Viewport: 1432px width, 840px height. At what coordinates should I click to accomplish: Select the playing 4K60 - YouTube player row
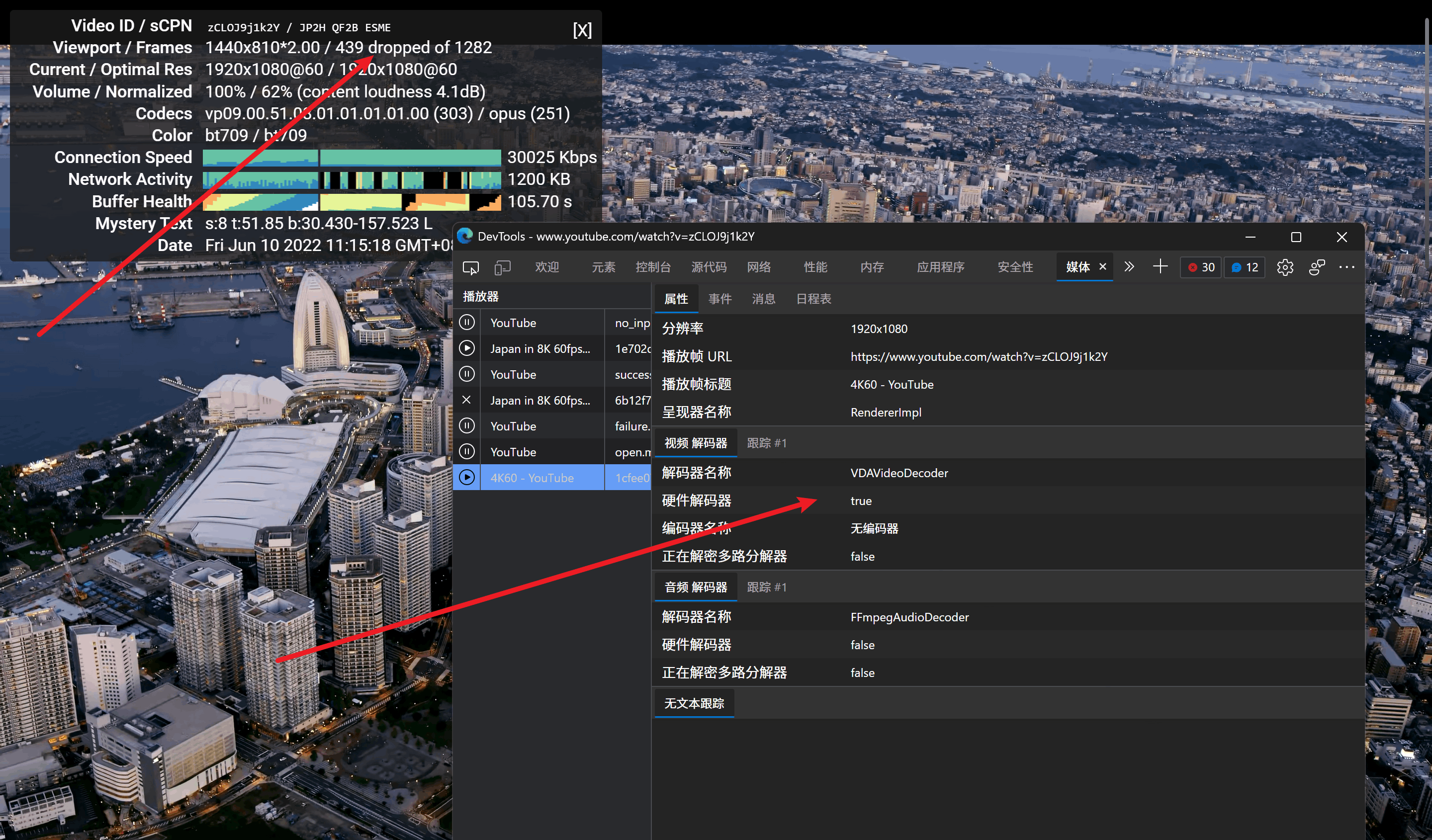[532, 478]
